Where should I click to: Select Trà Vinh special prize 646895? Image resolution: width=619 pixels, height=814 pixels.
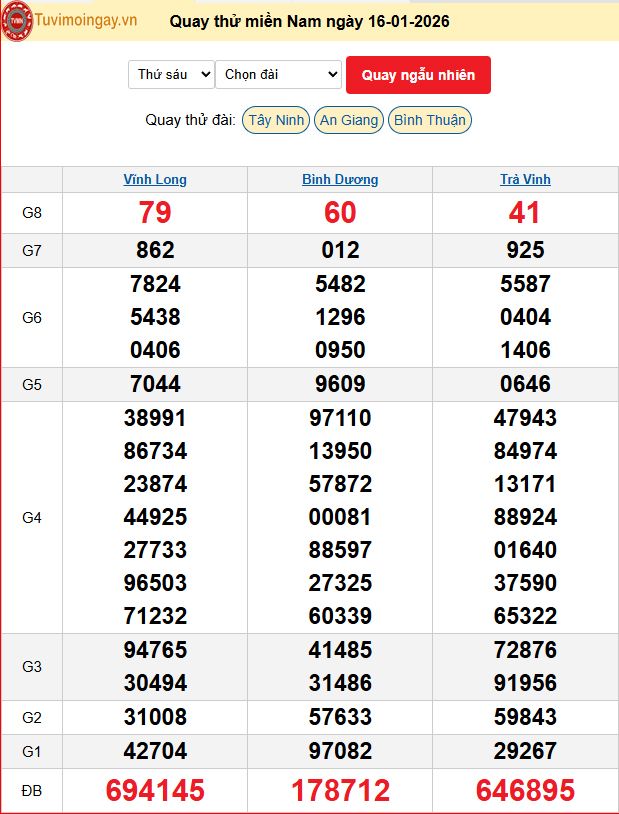525,791
